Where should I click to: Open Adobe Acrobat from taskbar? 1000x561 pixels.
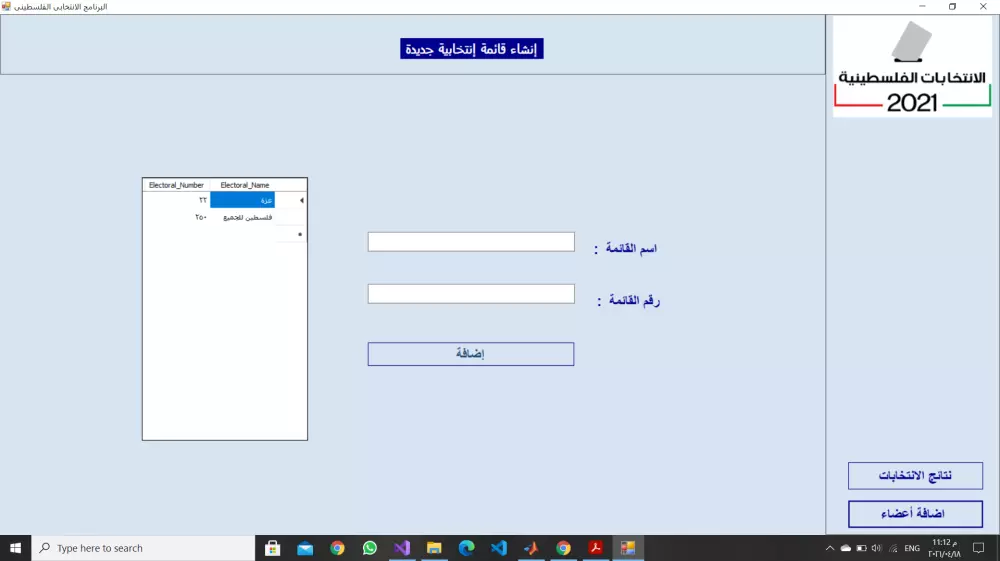click(x=596, y=548)
